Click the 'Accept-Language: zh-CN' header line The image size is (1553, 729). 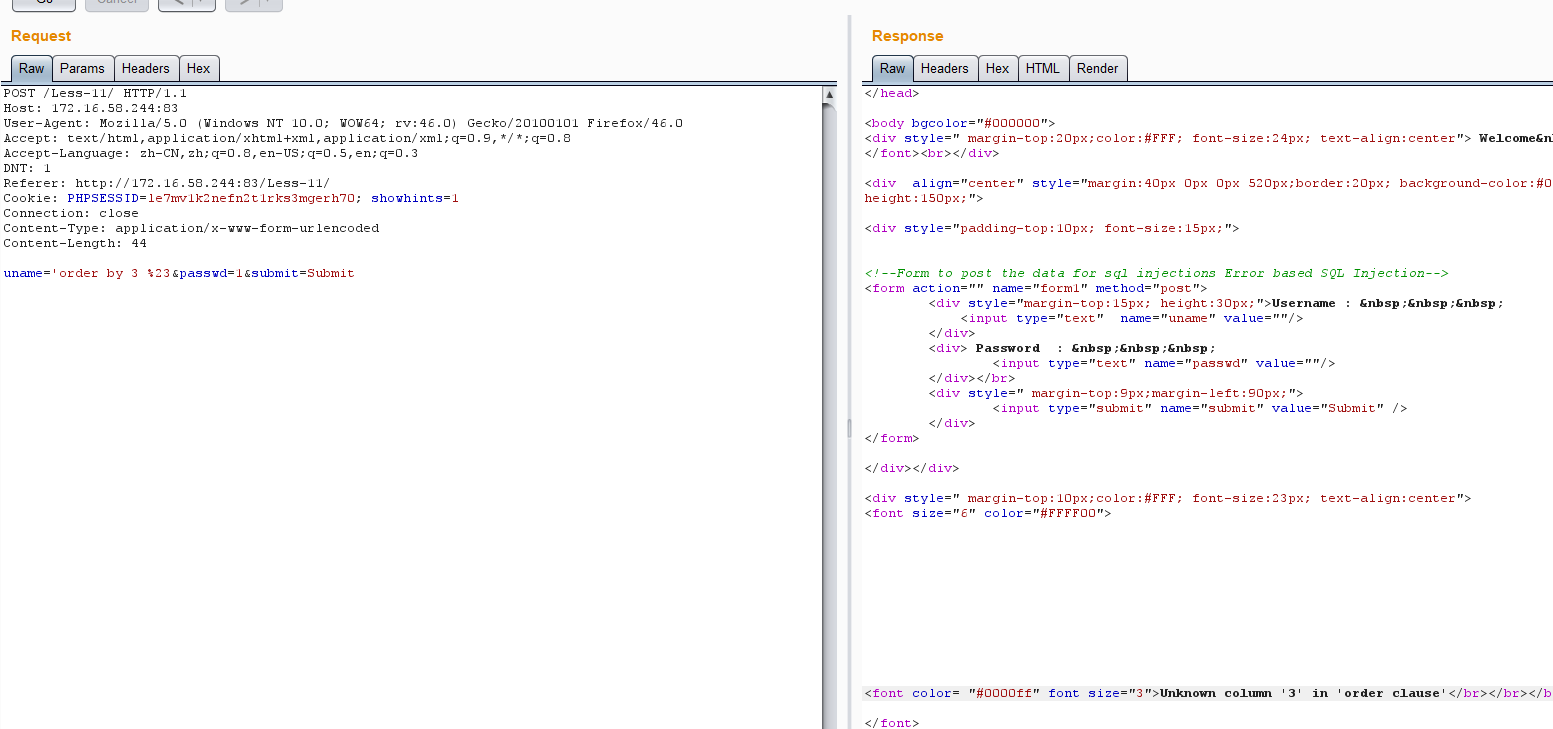(x=211, y=153)
